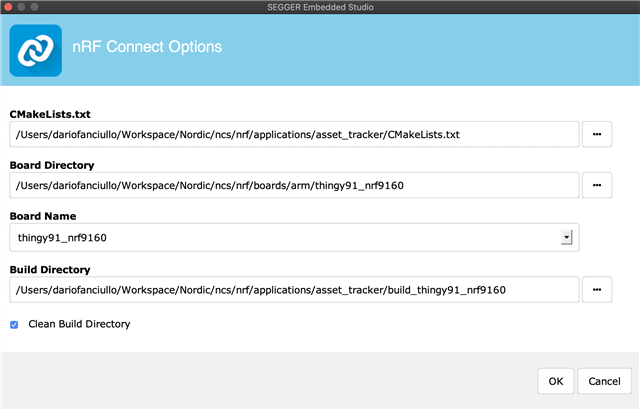Toggle the Clean Build Directory checkbox
The image size is (640, 410).
coord(14,325)
